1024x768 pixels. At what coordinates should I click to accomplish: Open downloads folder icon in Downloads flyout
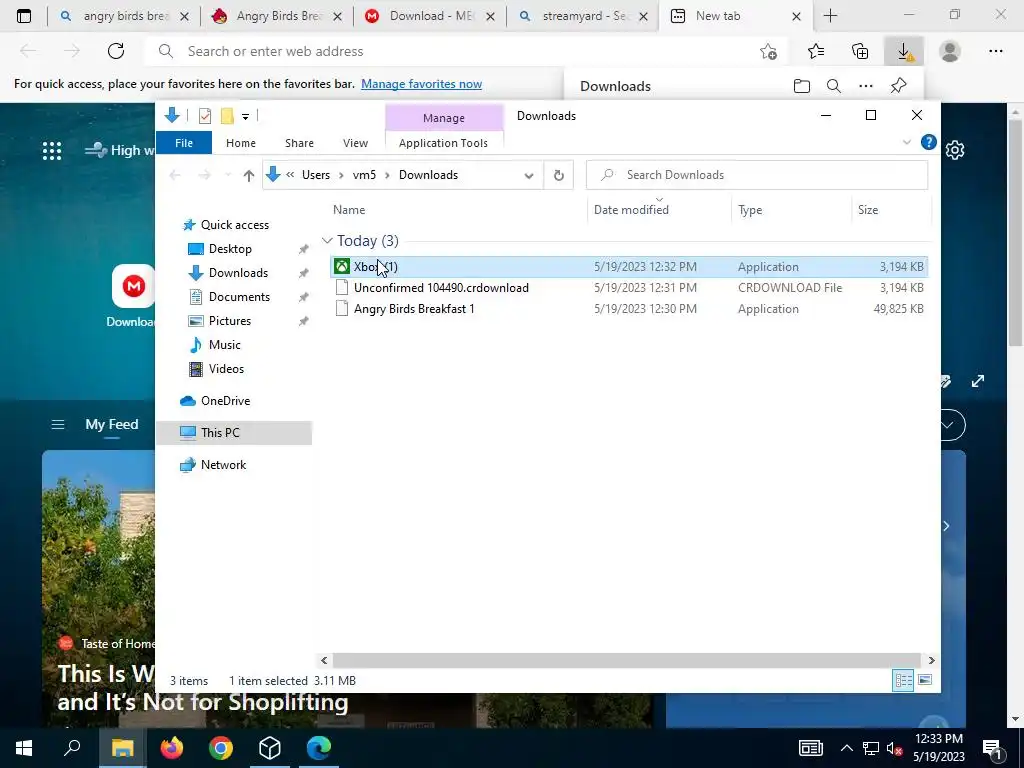coord(801,86)
